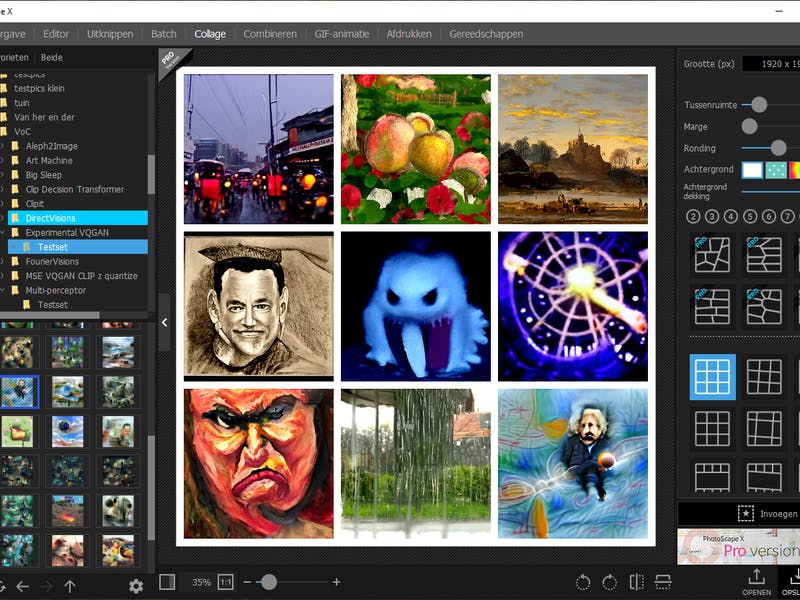The width and height of the screenshot is (800, 600).
Task: Choose the bottom-right filmstrip layout
Action: point(764,477)
